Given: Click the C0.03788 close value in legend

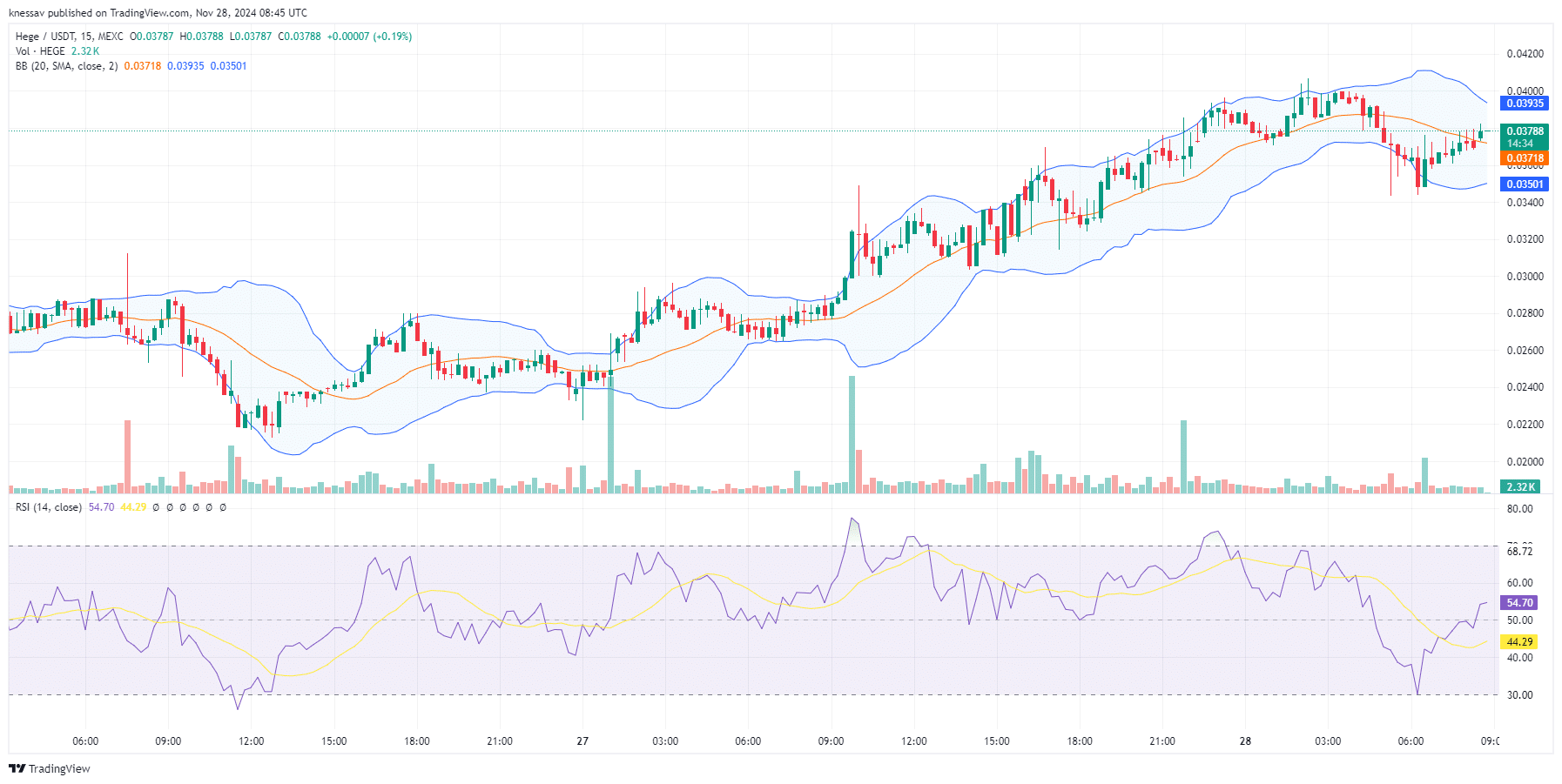Looking at the screenshot, I should (300, 37).
